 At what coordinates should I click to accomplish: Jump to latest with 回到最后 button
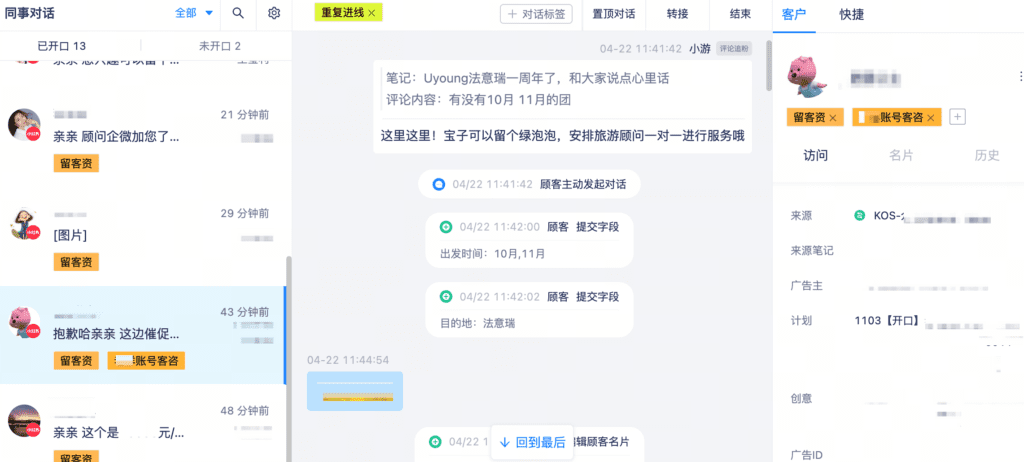click(532, 442)
